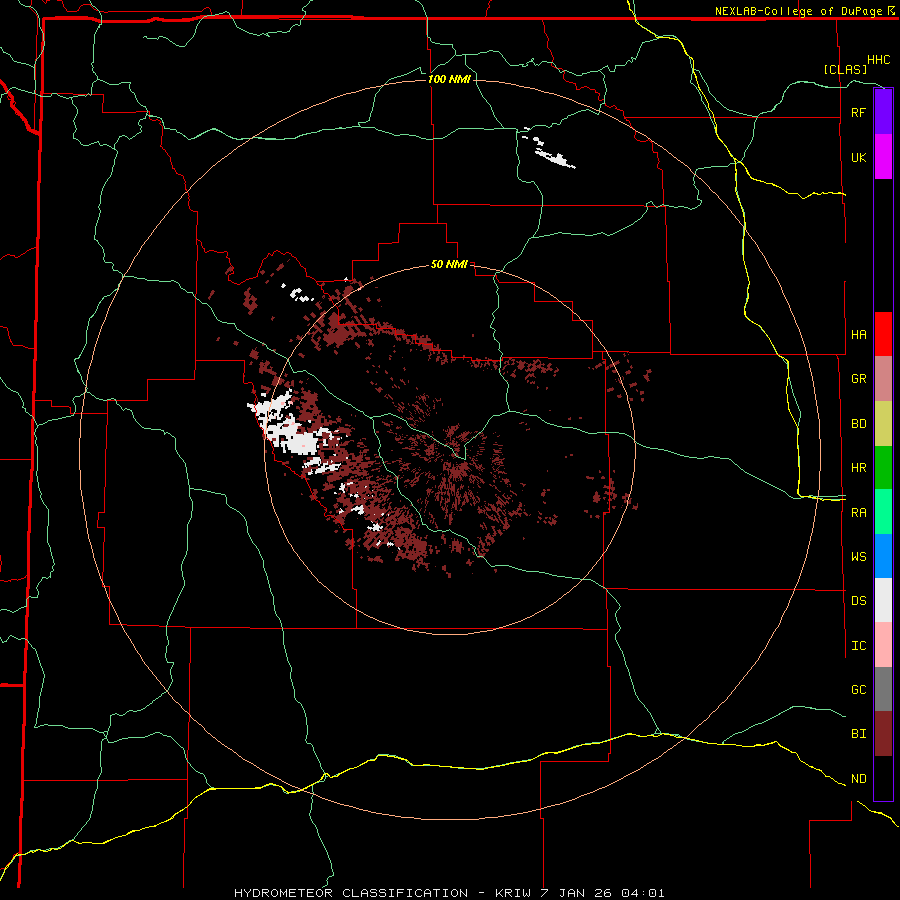Screen dimensions: 900x900
Task: Click the 04:01 time stamp
Action: point(641,893)
